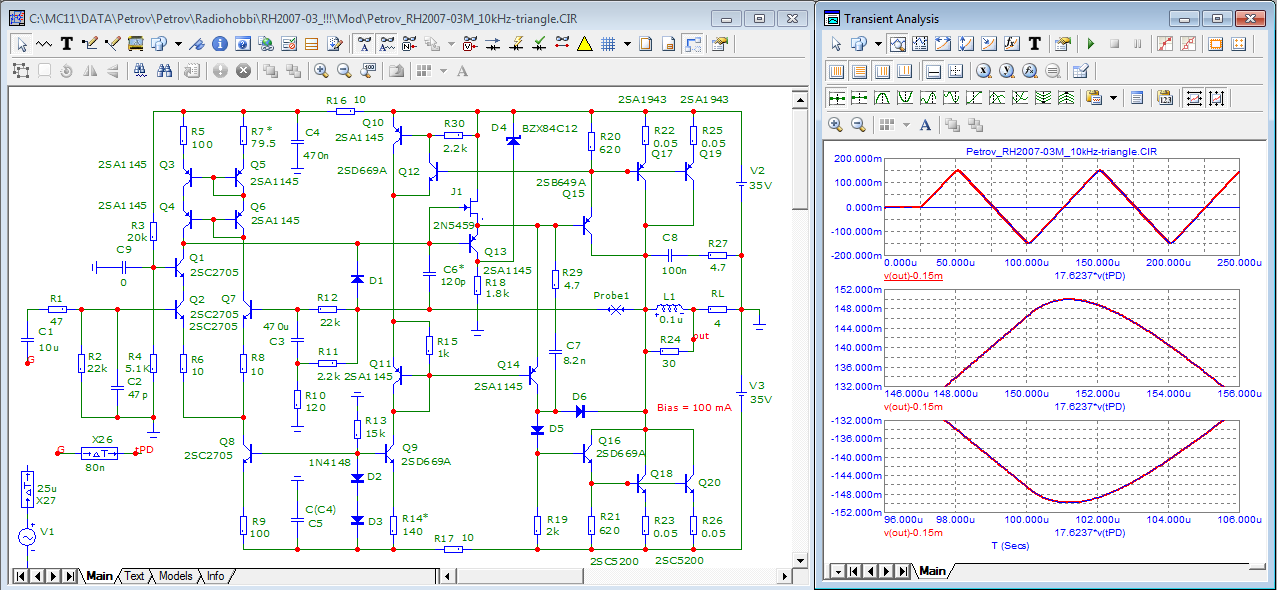Click zoom in on schematic toolbar
The width and height of the screenshot is (1277, 590).
click(321, 71)
